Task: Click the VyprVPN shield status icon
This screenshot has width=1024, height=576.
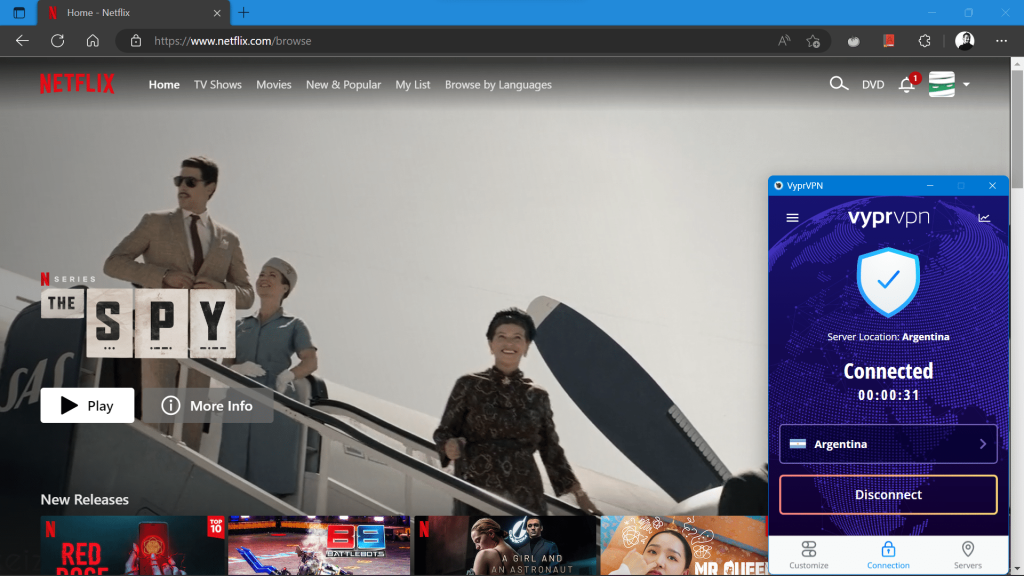Action: [888, 282]
